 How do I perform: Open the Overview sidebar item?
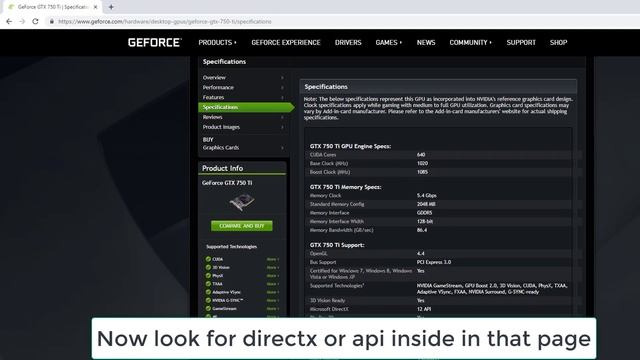click(214, 78)
